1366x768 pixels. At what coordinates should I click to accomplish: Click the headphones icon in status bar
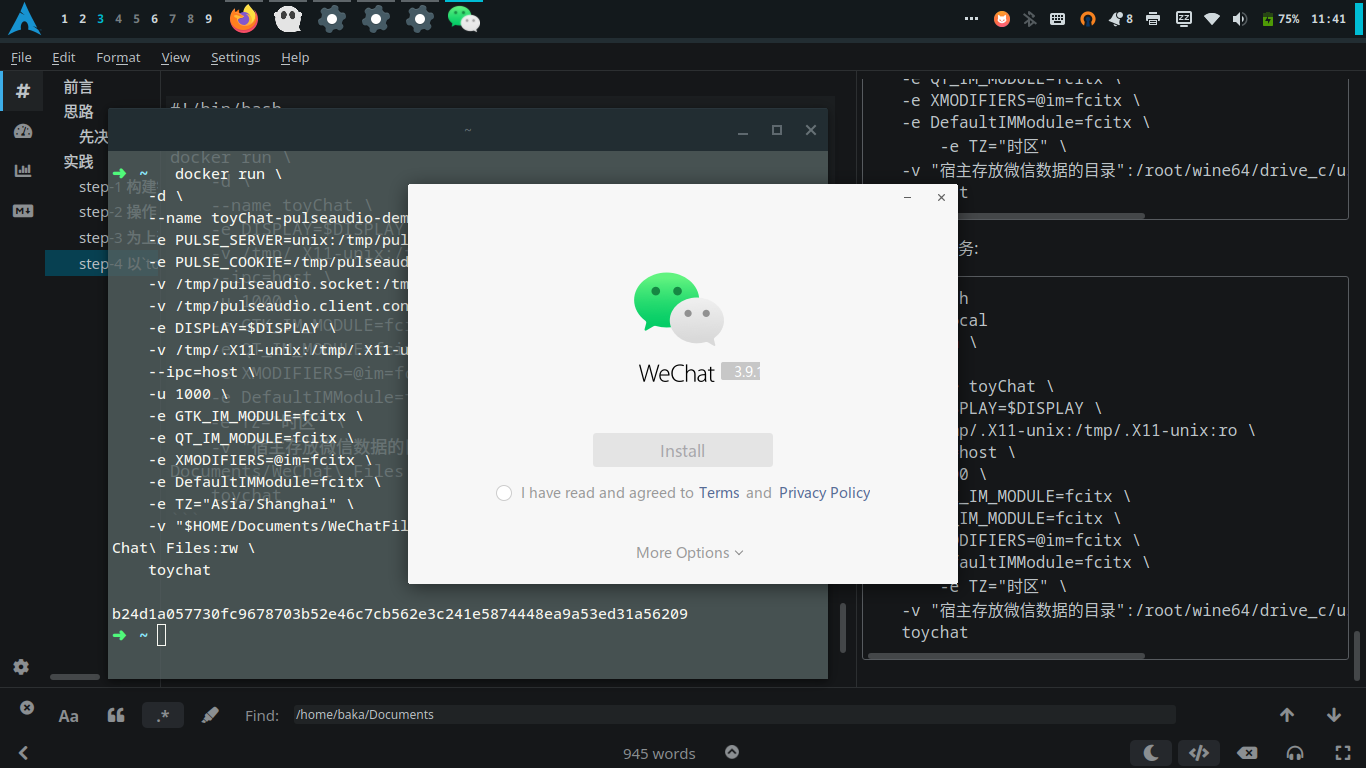[1295, 753]
